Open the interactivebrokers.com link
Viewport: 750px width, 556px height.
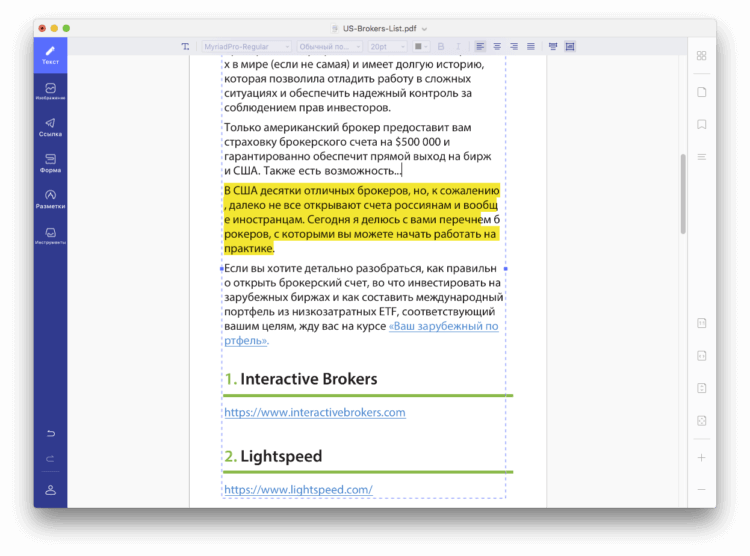click(x=315, y=412)
